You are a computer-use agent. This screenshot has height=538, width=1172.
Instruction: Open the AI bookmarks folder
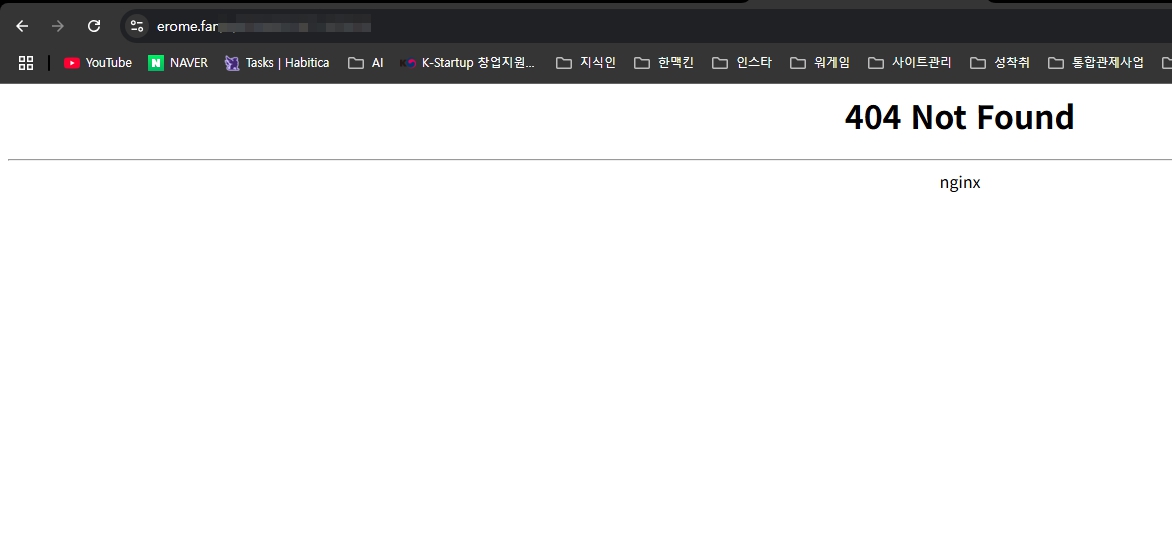point(366,63)
